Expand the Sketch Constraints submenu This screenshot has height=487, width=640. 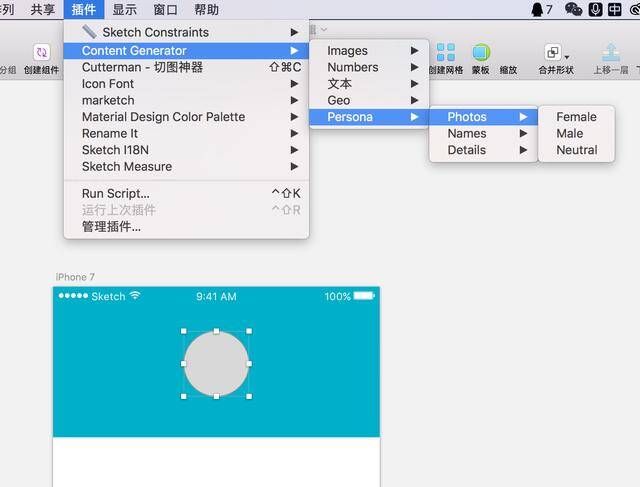coord(186,32)
